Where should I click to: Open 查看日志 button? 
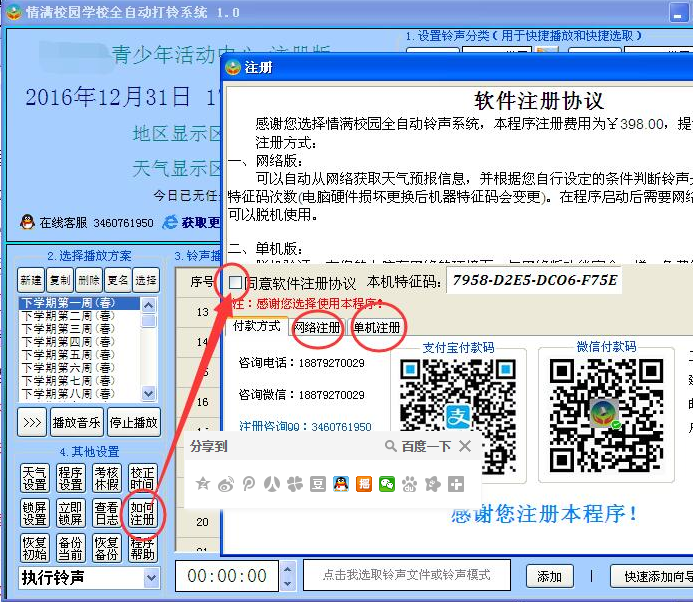click(107, 513)
